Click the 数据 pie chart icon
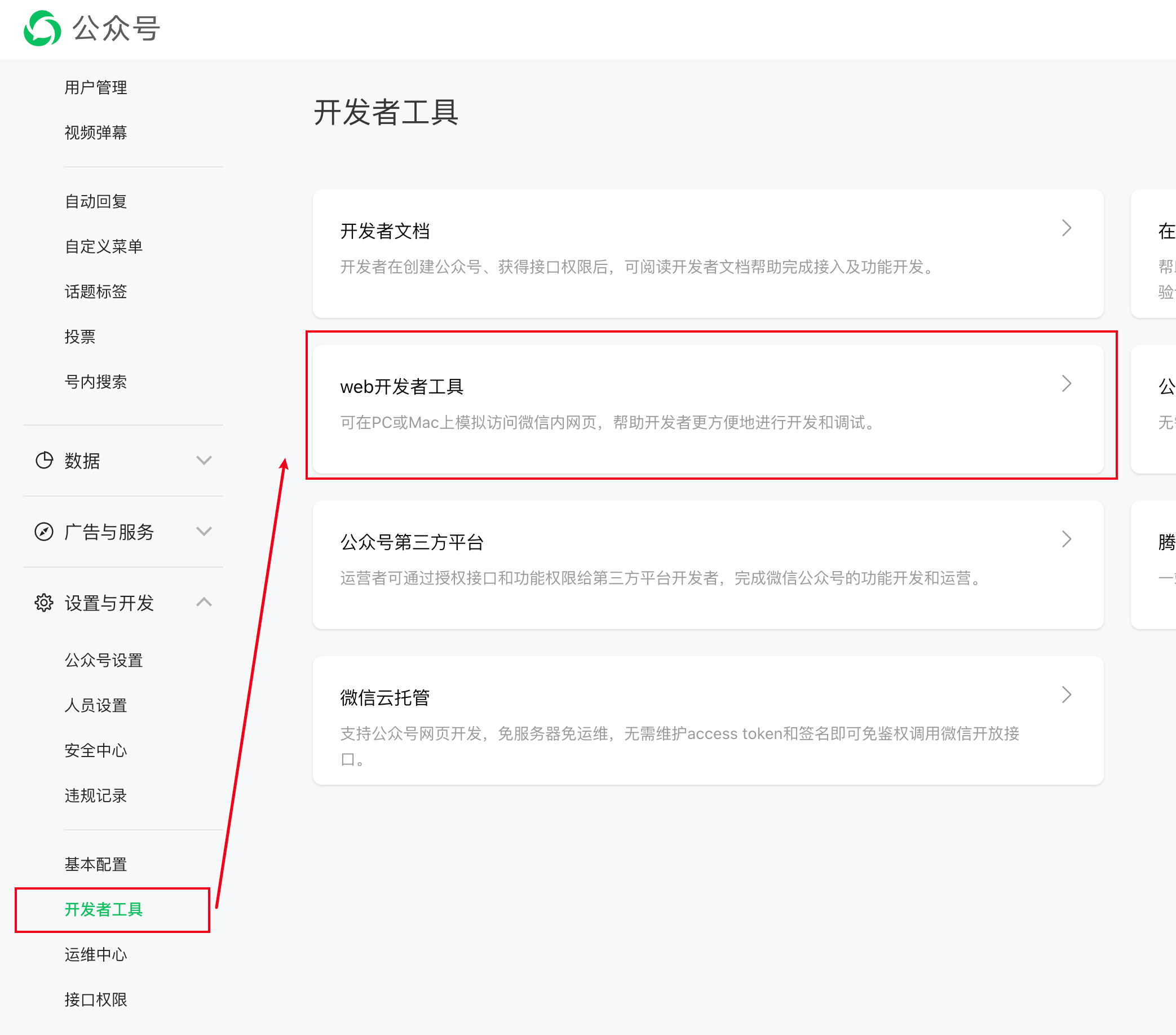Viewport: 1176px width, 1035px height. click(x=44, y=460)
